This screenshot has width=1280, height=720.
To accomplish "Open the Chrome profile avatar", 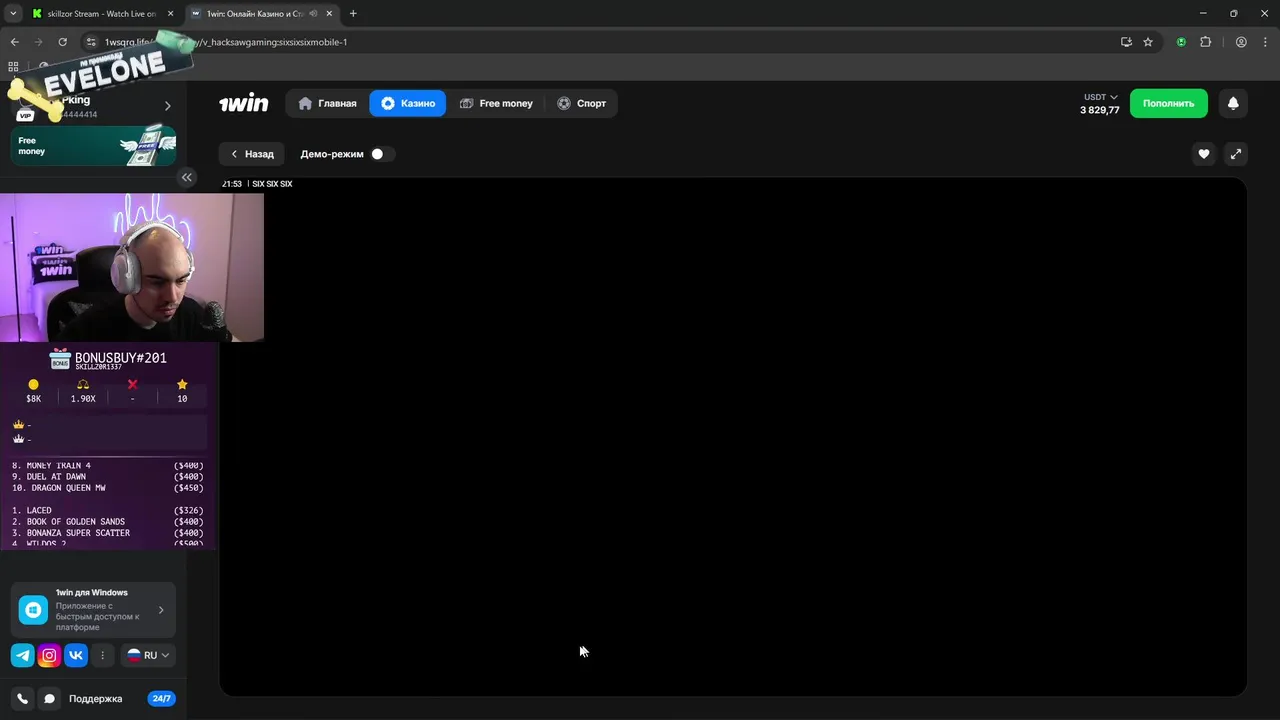I will (1241, 42).
